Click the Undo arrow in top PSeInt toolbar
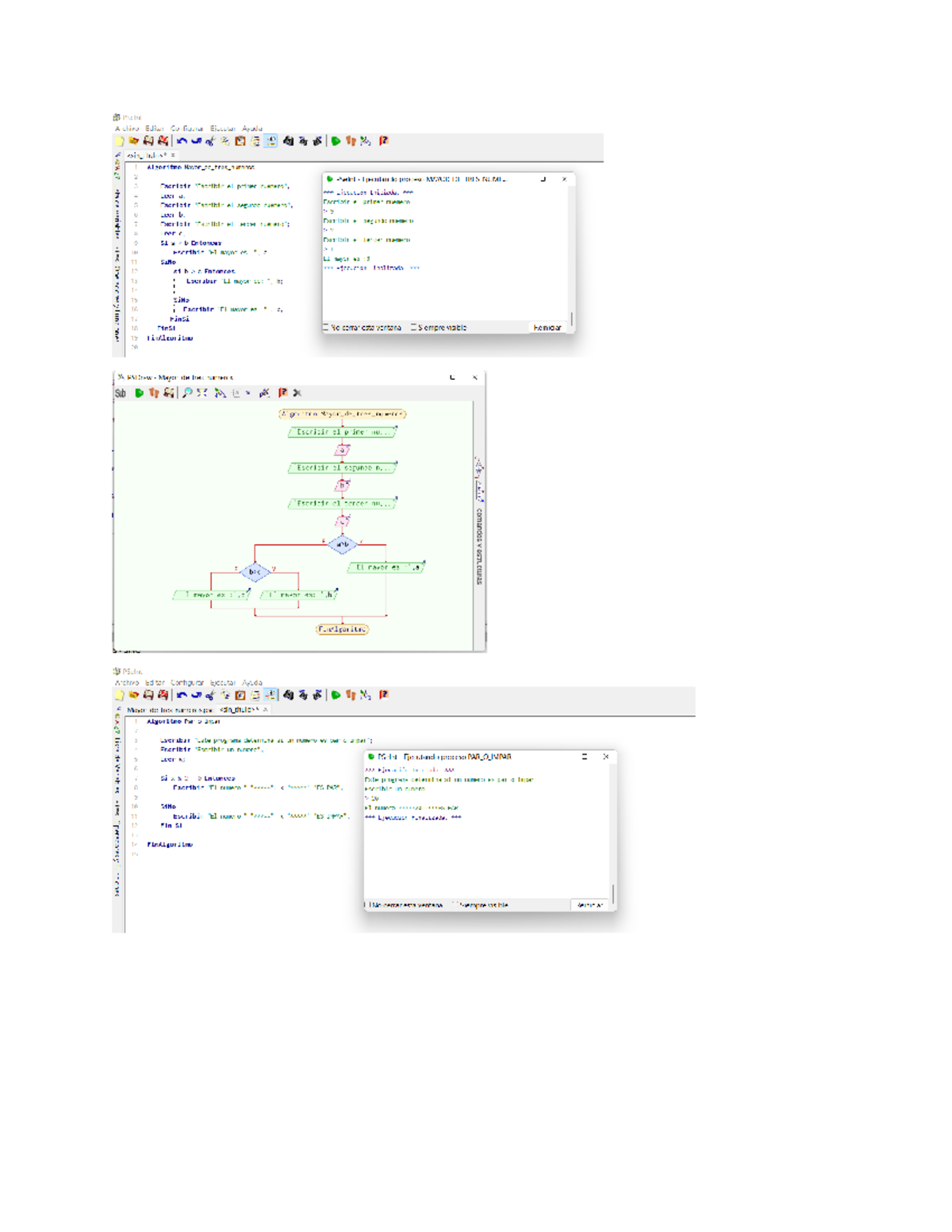This screenshot has height=1232, width=952. click(182, 141)
